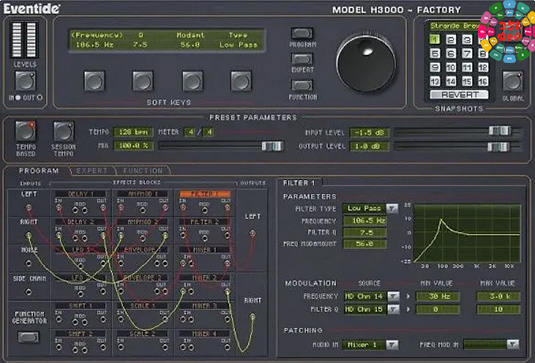Image resolution: width=535 pixels, height=363 pixels.
Task: Click the Filter 2 IN jack
Action: [x=183, y=235]
